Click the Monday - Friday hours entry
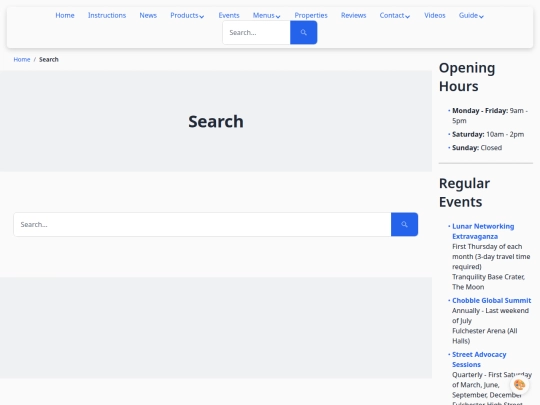Viewport: 540px width, 405px height. [x=489, y=116]
